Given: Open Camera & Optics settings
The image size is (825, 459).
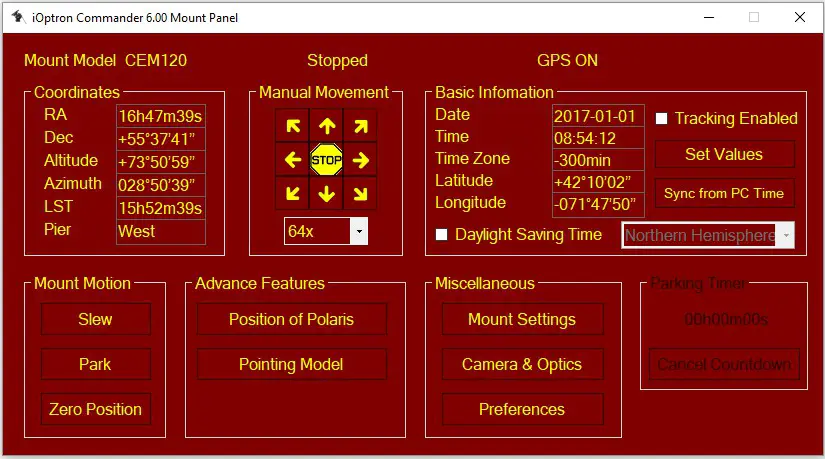Looking at the screenshot, I should pyautogui.click(x=522, y=364).
